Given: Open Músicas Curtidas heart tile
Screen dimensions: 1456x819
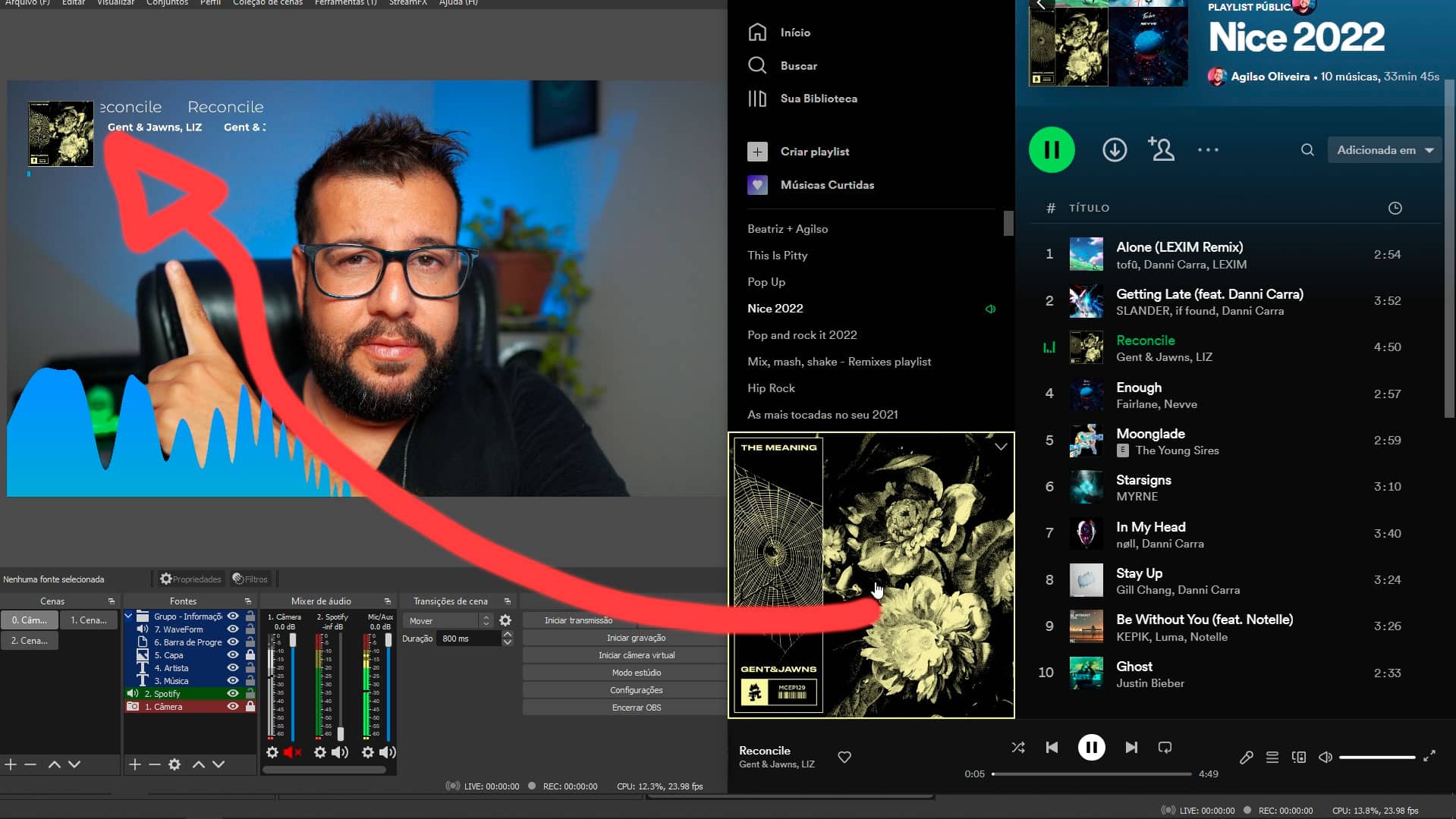Looking at the screenshot, I should tap(757, 185).
